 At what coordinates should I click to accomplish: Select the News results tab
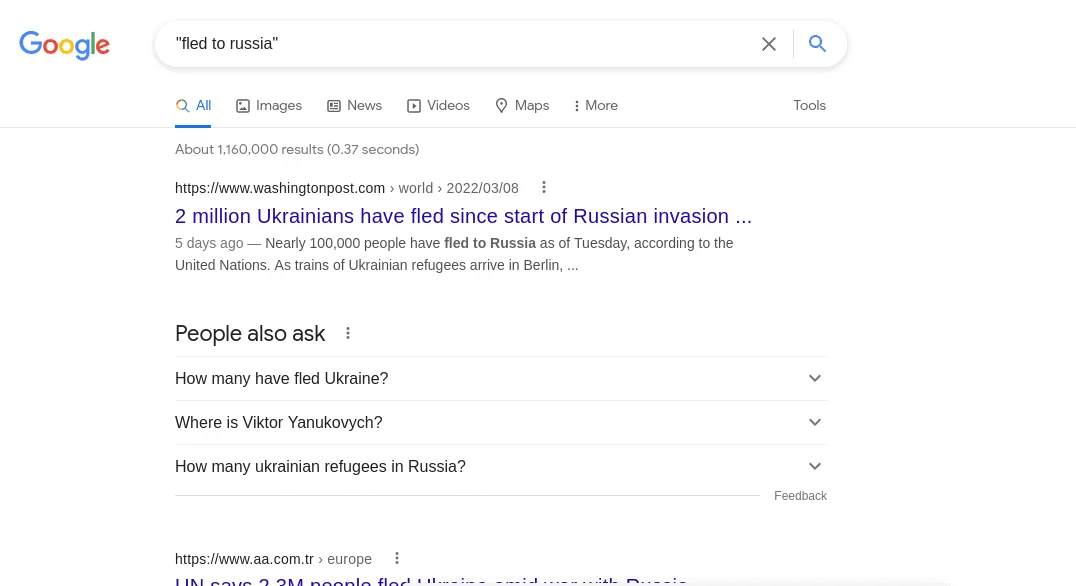pos(354,106)
